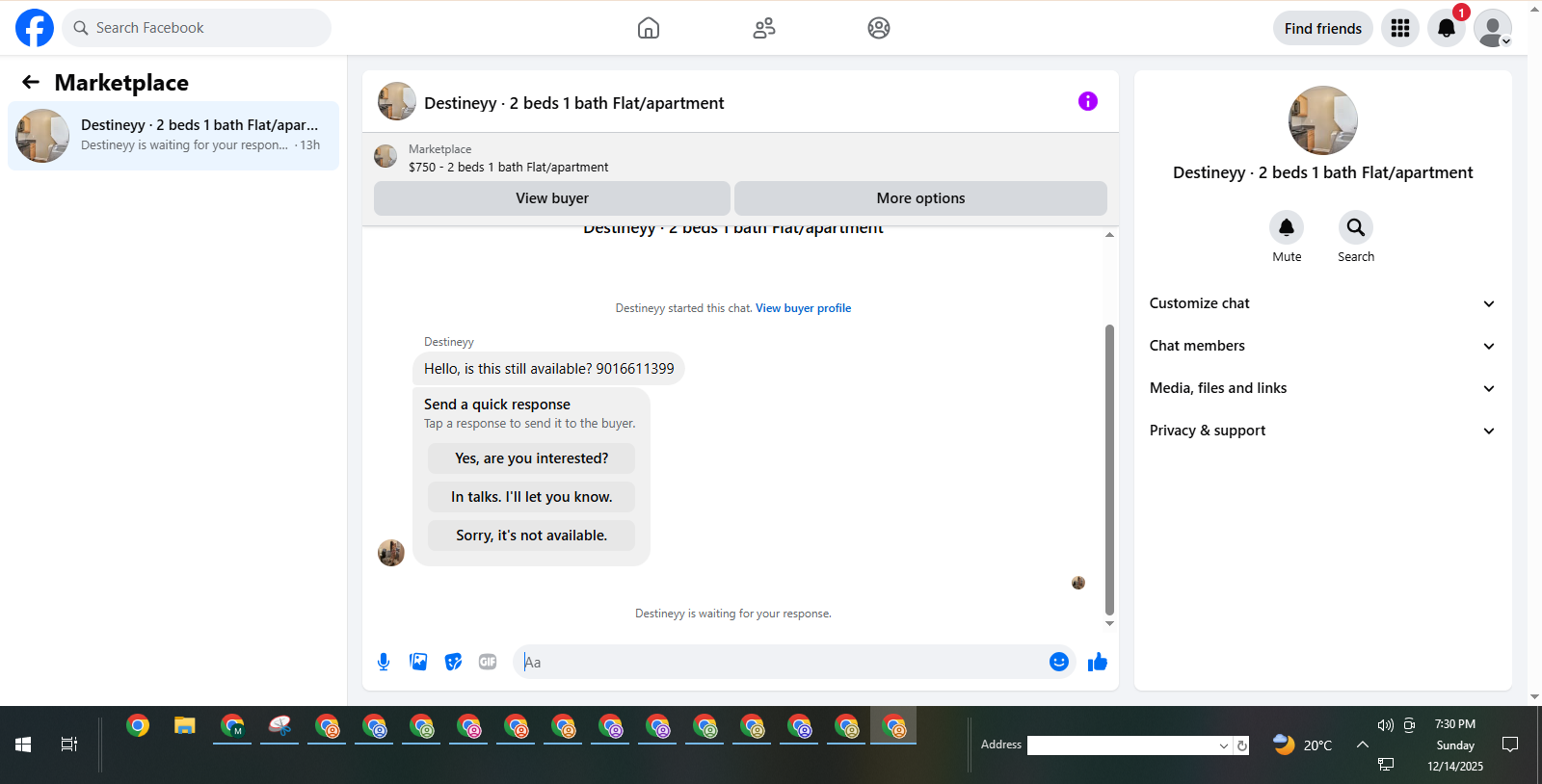Click the chat scrollbar thumb

pyautogui.click(x=1109, y=470)
